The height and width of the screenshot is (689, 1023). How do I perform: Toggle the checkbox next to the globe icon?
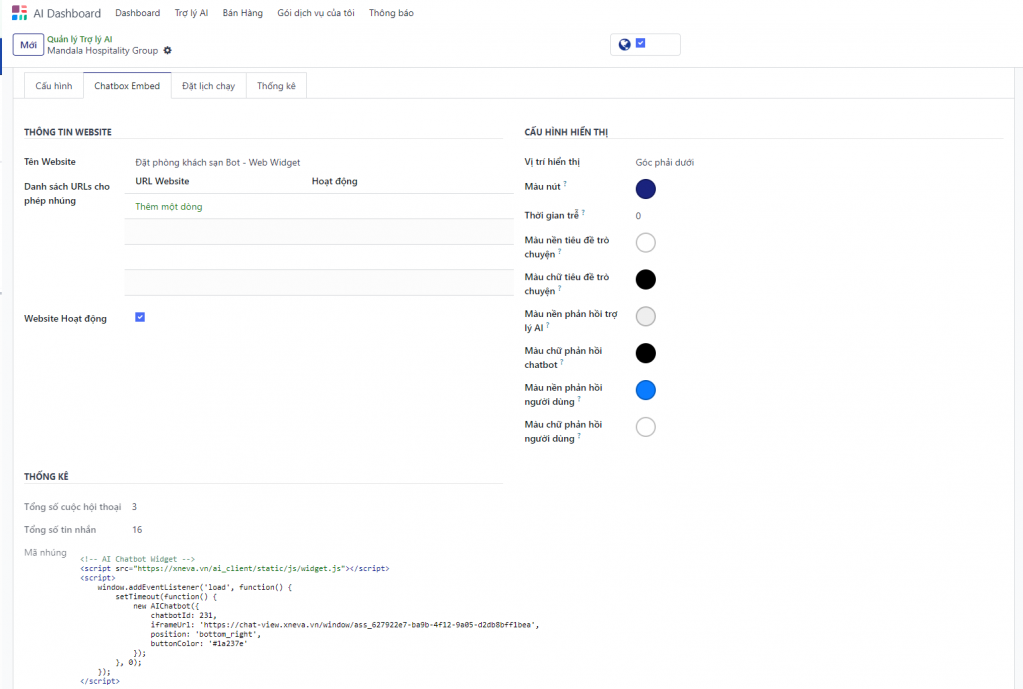point(641,43)
